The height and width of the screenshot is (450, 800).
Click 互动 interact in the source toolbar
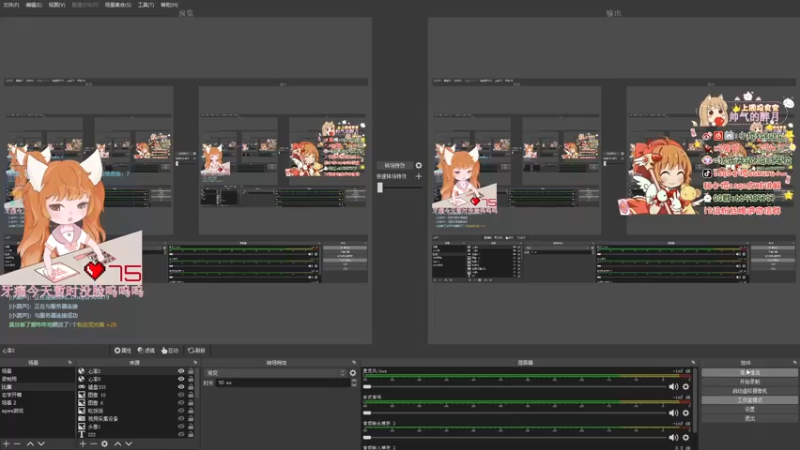169,351
